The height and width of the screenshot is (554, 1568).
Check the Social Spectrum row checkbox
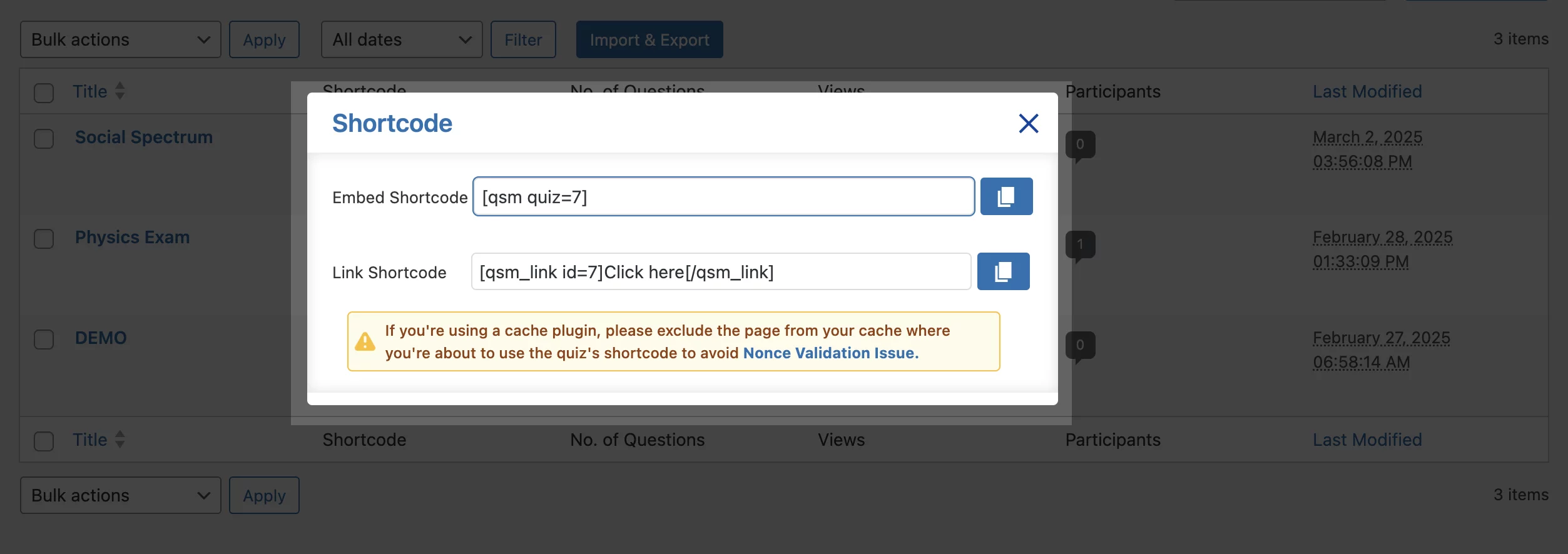44,138
